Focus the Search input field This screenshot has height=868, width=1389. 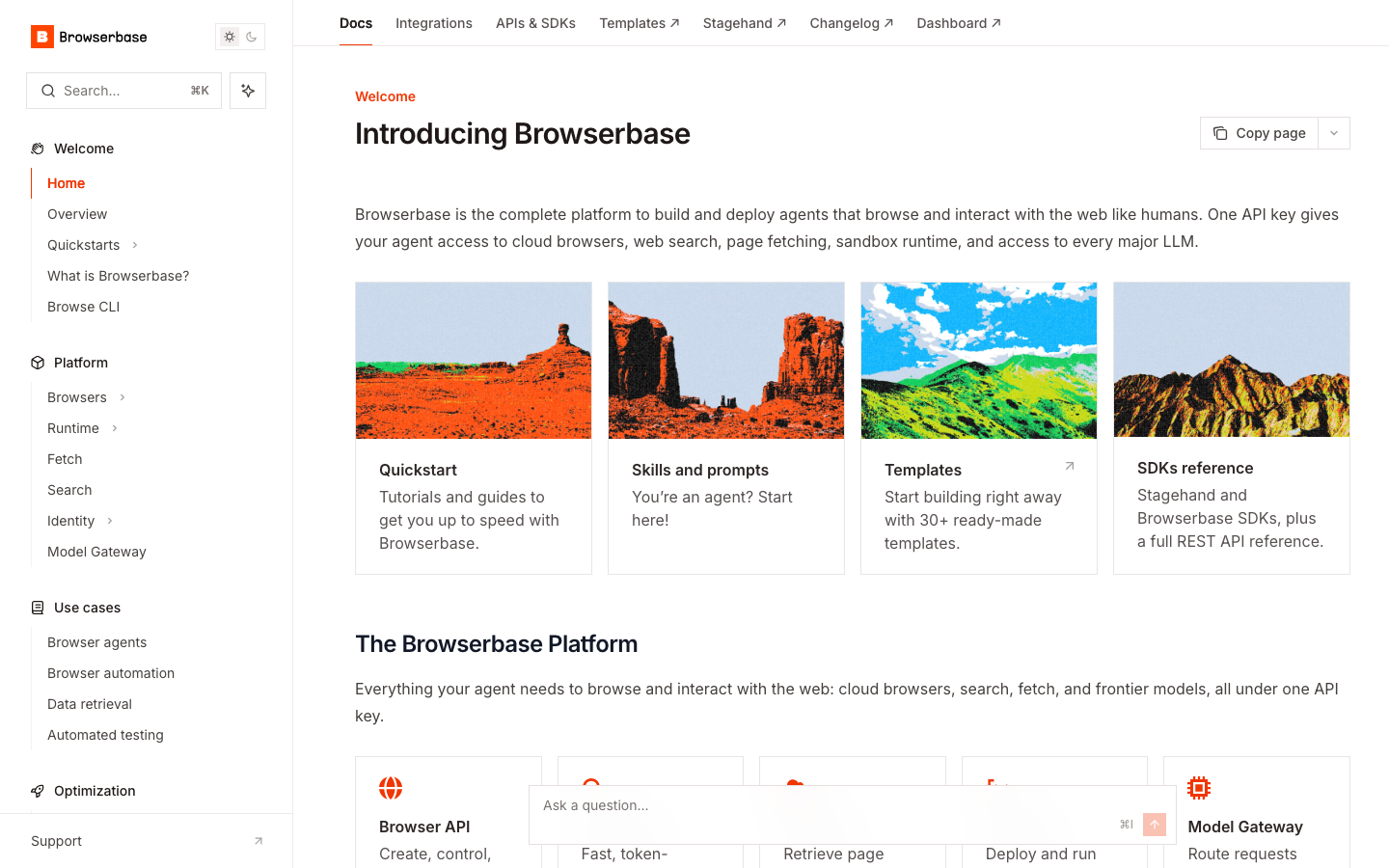coord(123,91)
